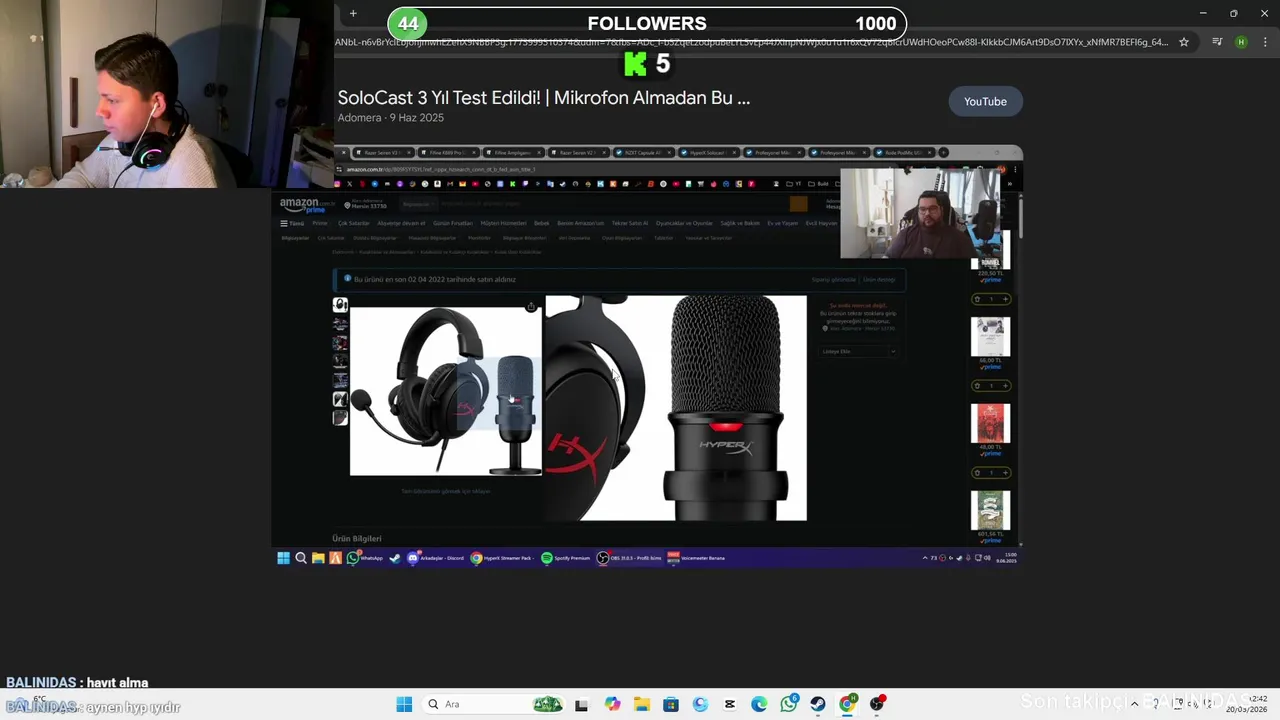Image resolution: width=1280 pixels, height=720 pixels.
Task: Launch Copilot from the taskbar
Action: coord(612,704)
